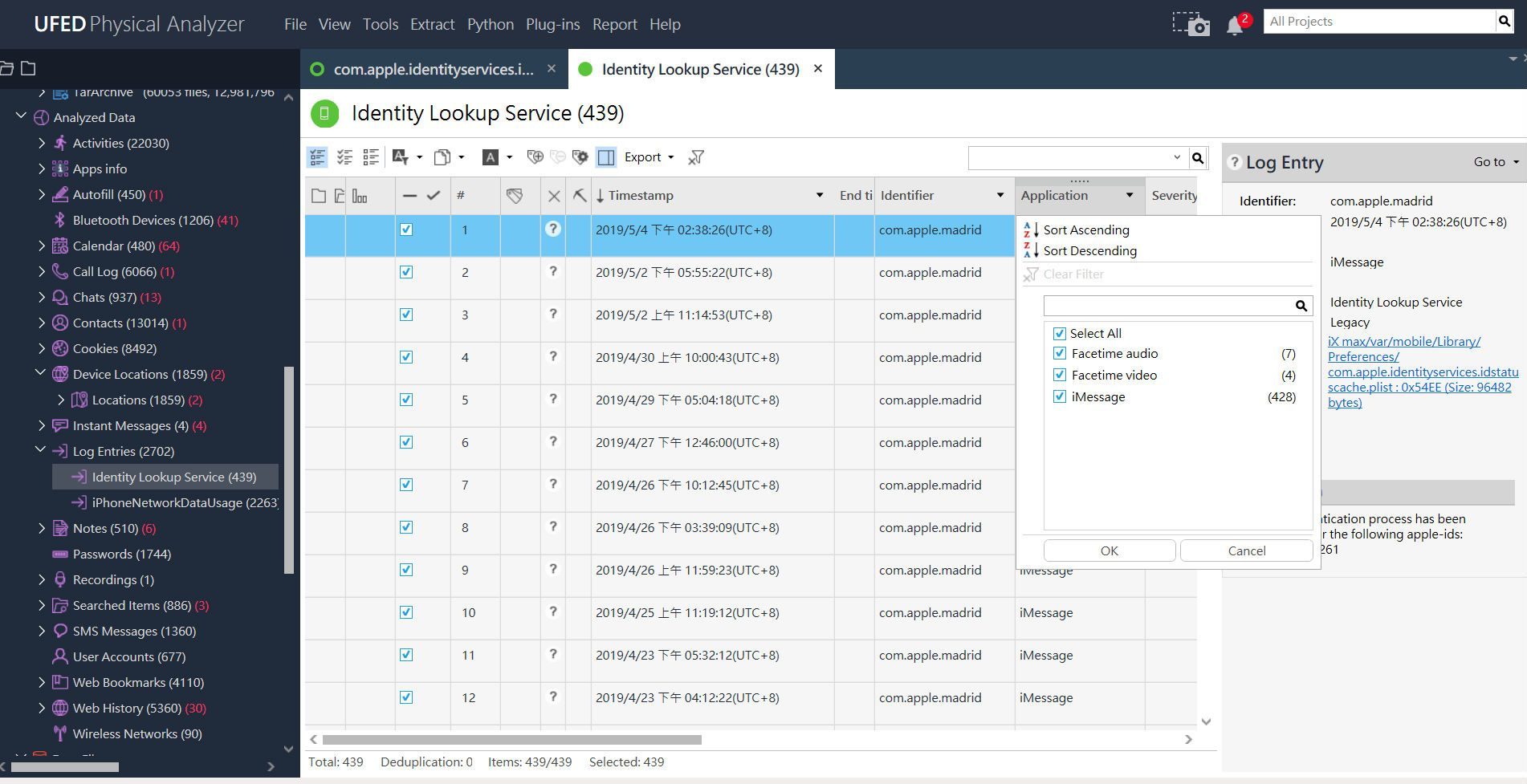Open the Export dropdown arrow
The image size is (1527, 784).
pyautogui.click(x=670, y=157)
